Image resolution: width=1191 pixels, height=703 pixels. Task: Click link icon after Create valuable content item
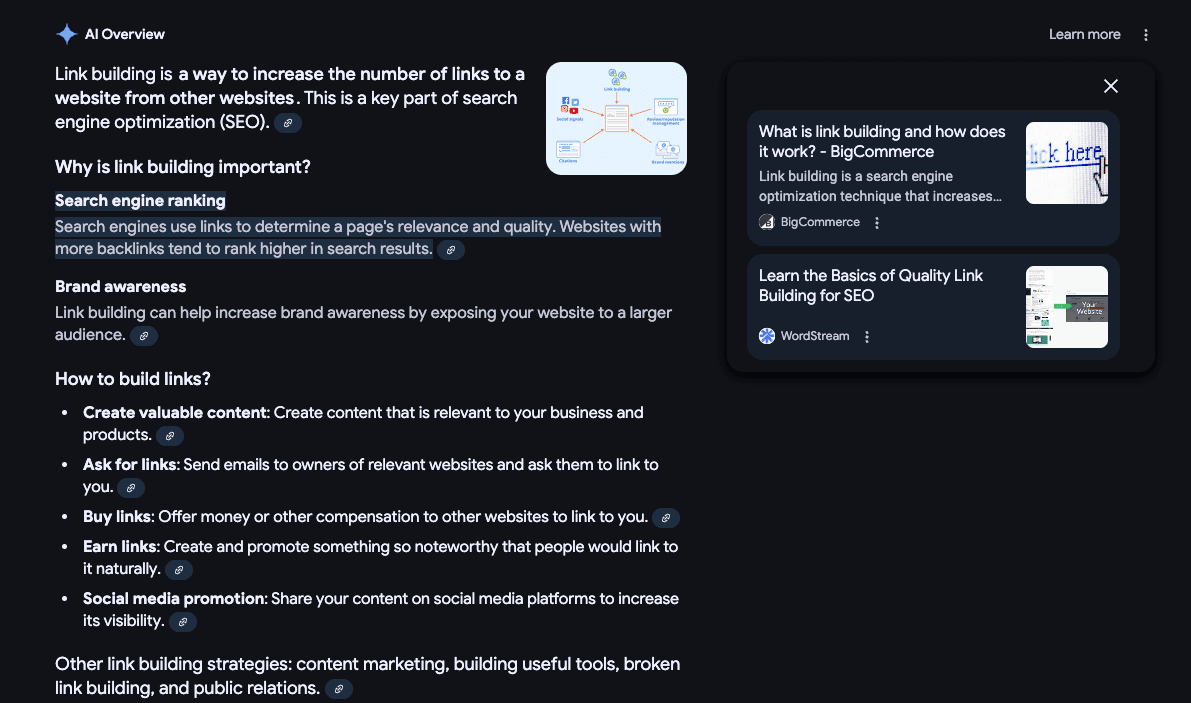point(170,436)
